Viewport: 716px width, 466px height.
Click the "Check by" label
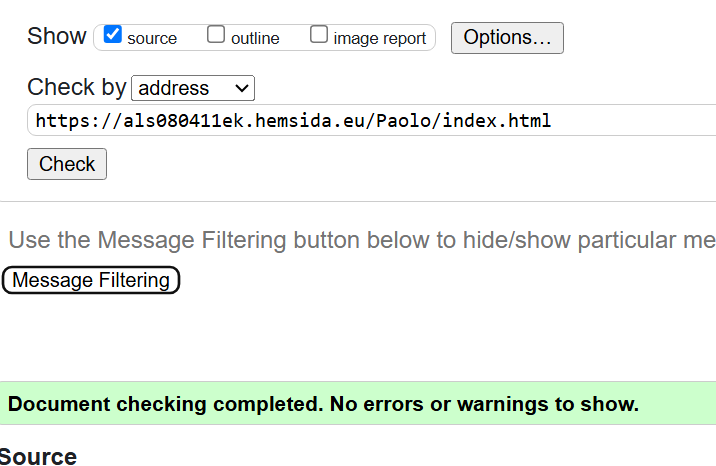[77, 87]
